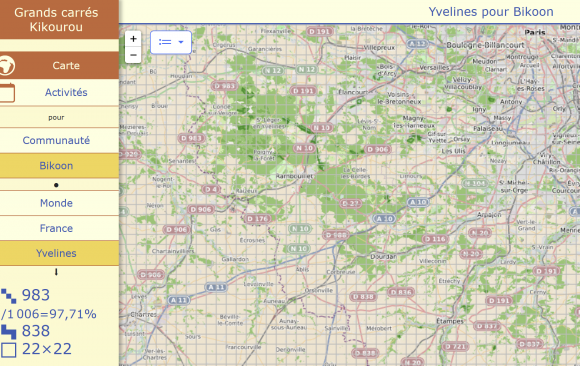Screen dimensions: 580x366
Task: Click the down arrow below Yvelines
Action: 56,272
